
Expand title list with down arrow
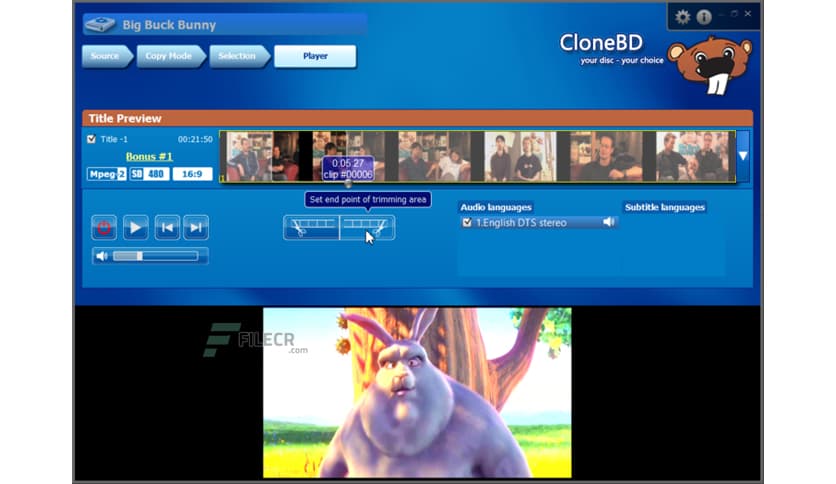(x=743, y=156)
